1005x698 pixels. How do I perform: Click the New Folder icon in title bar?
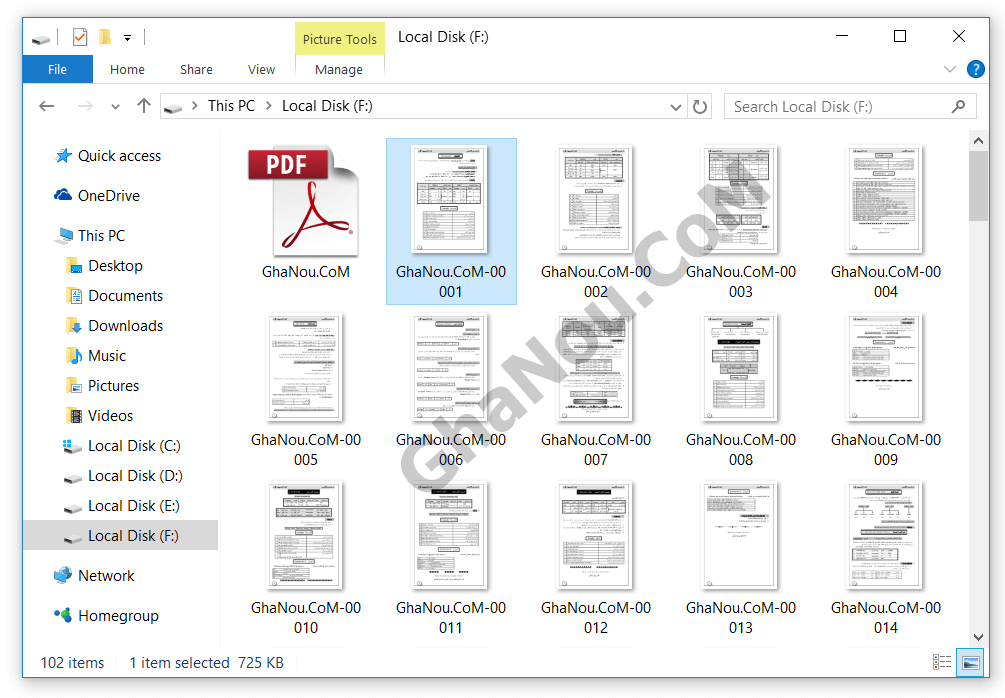click(105, 37)
